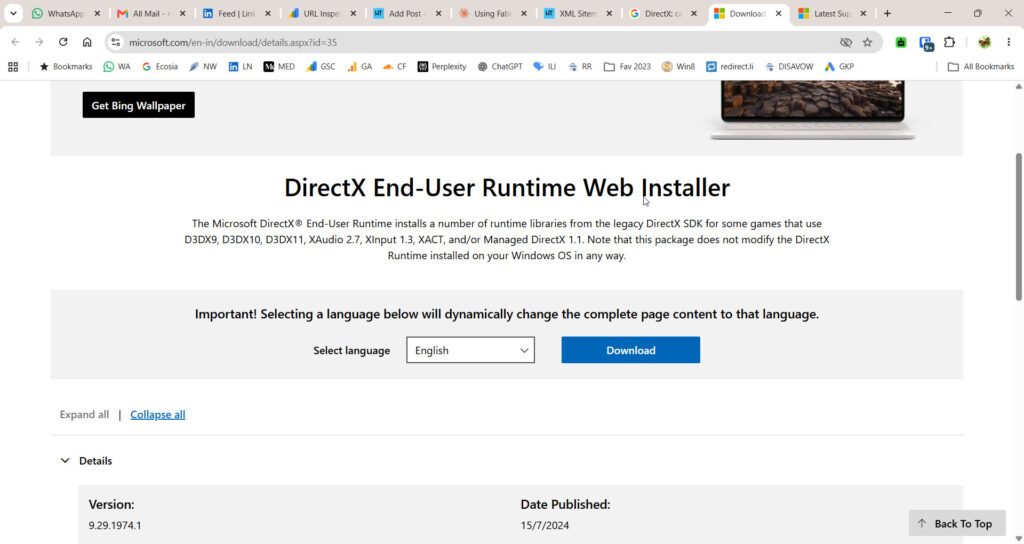
Task: Click the browser back arrow
Action: pos(15,42)
